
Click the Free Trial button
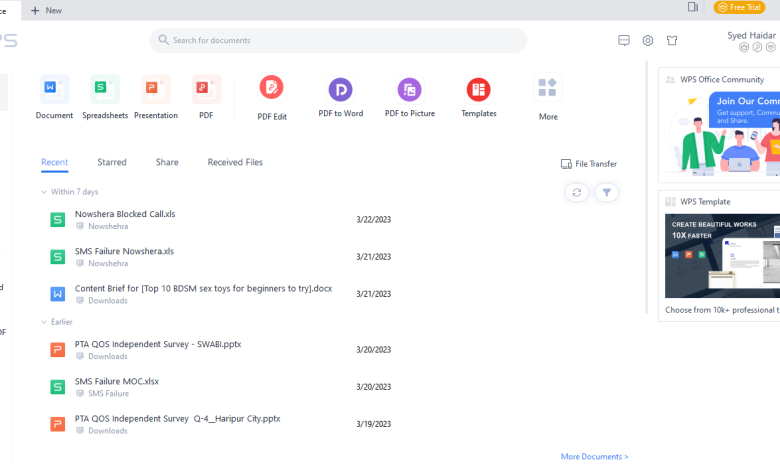[x=739, y=8]
